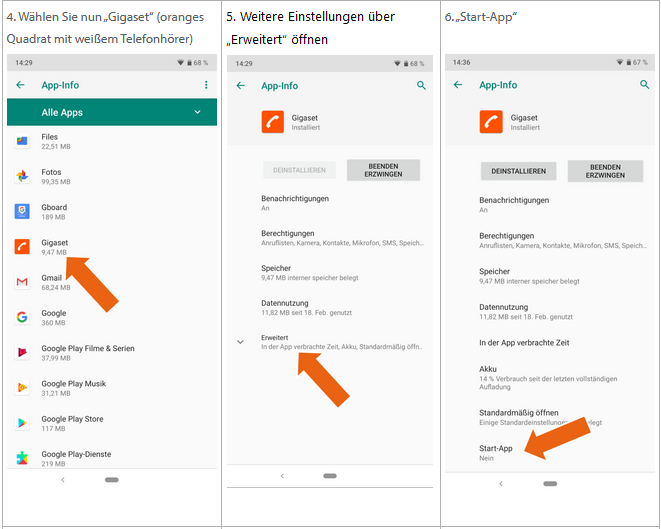Image resolution: width=661 pixels, height=529 pixels.
Task: Tap Google Play Store icon
Action: (x=22, y=422)
